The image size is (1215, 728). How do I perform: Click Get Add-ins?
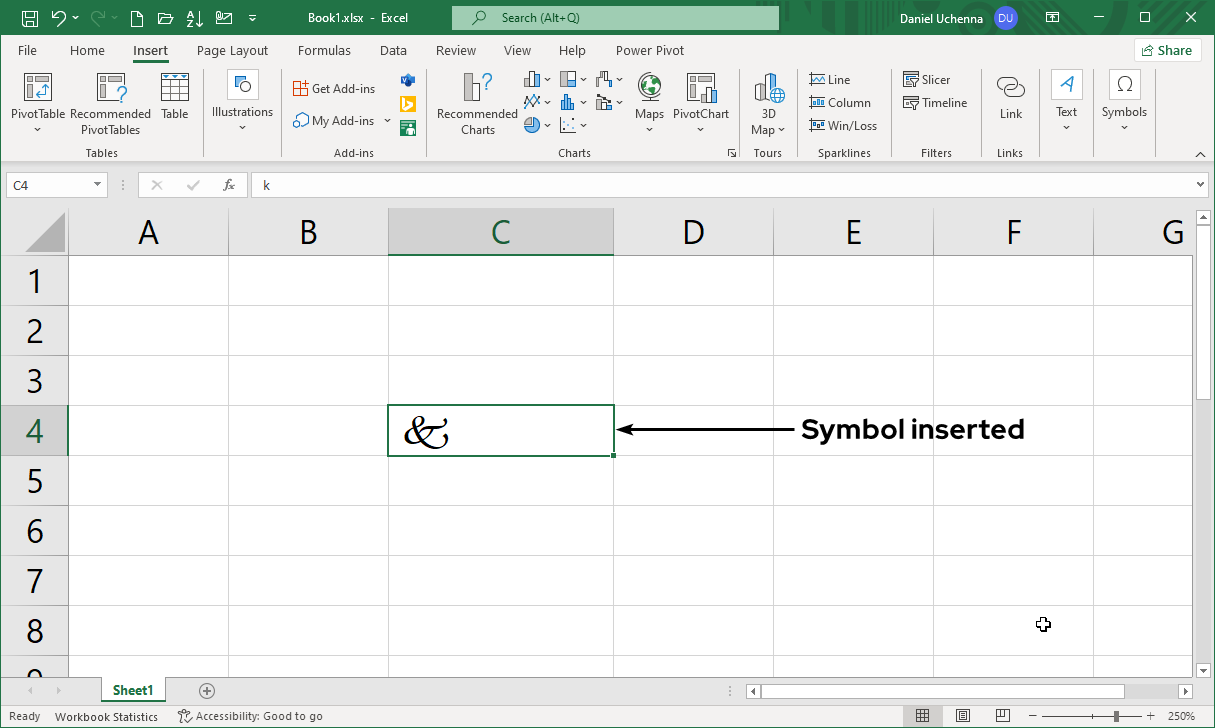(334, 89)
